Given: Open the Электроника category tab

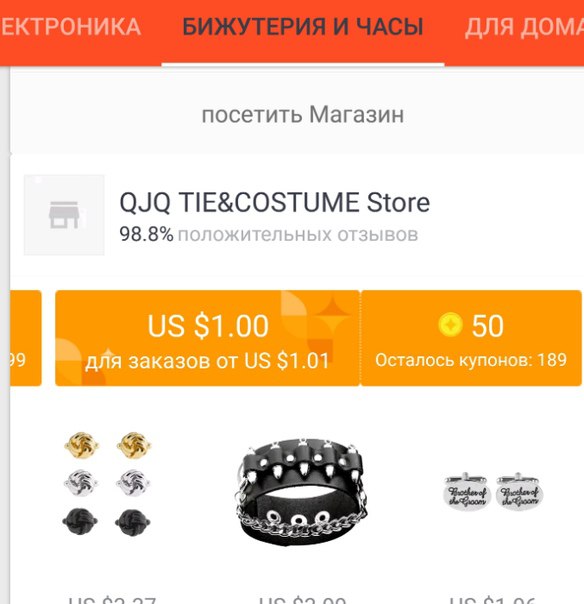Looking at the screenshot, I should click(x=70, y=27).
